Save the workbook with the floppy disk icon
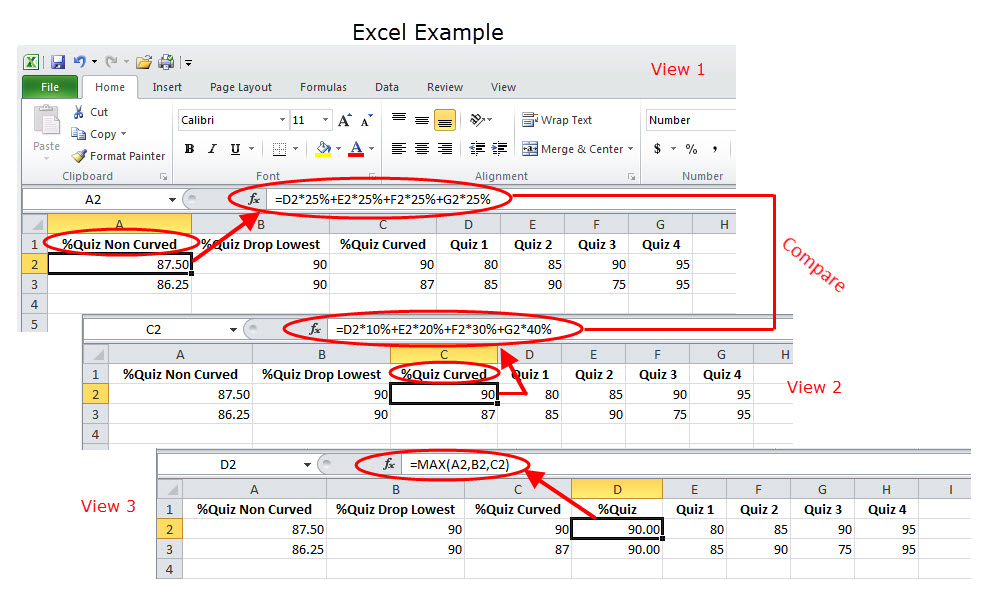Screen dimensions: 1000x600 (57, 62)
